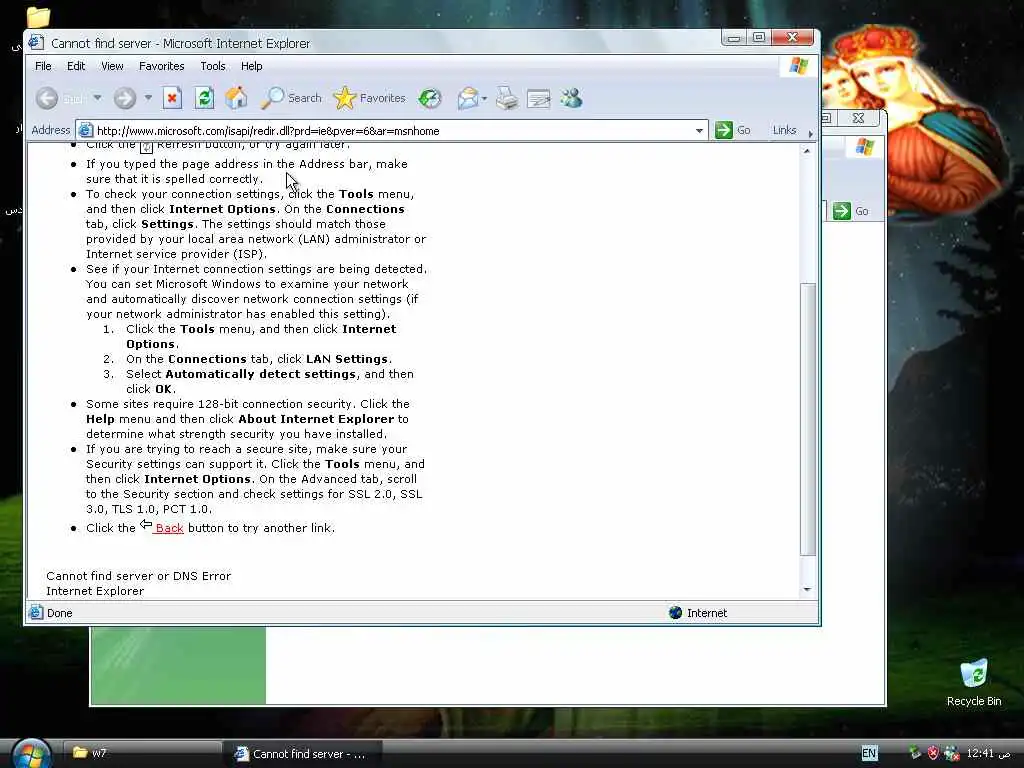Open the View menu
The height and width of the screenshot is (768, 1024).
click(112, 66)
